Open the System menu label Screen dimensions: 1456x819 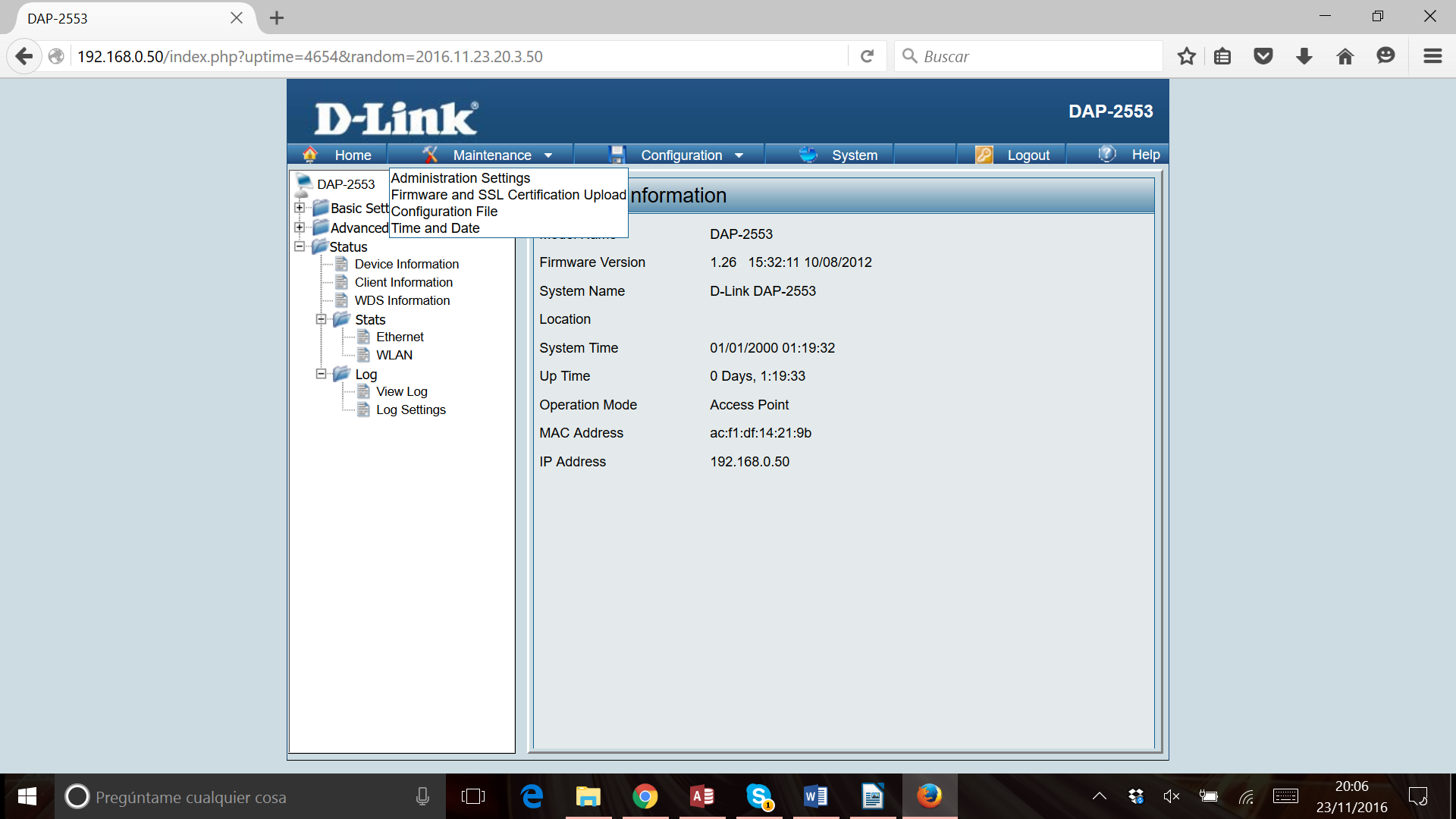[x=855, y=155]
